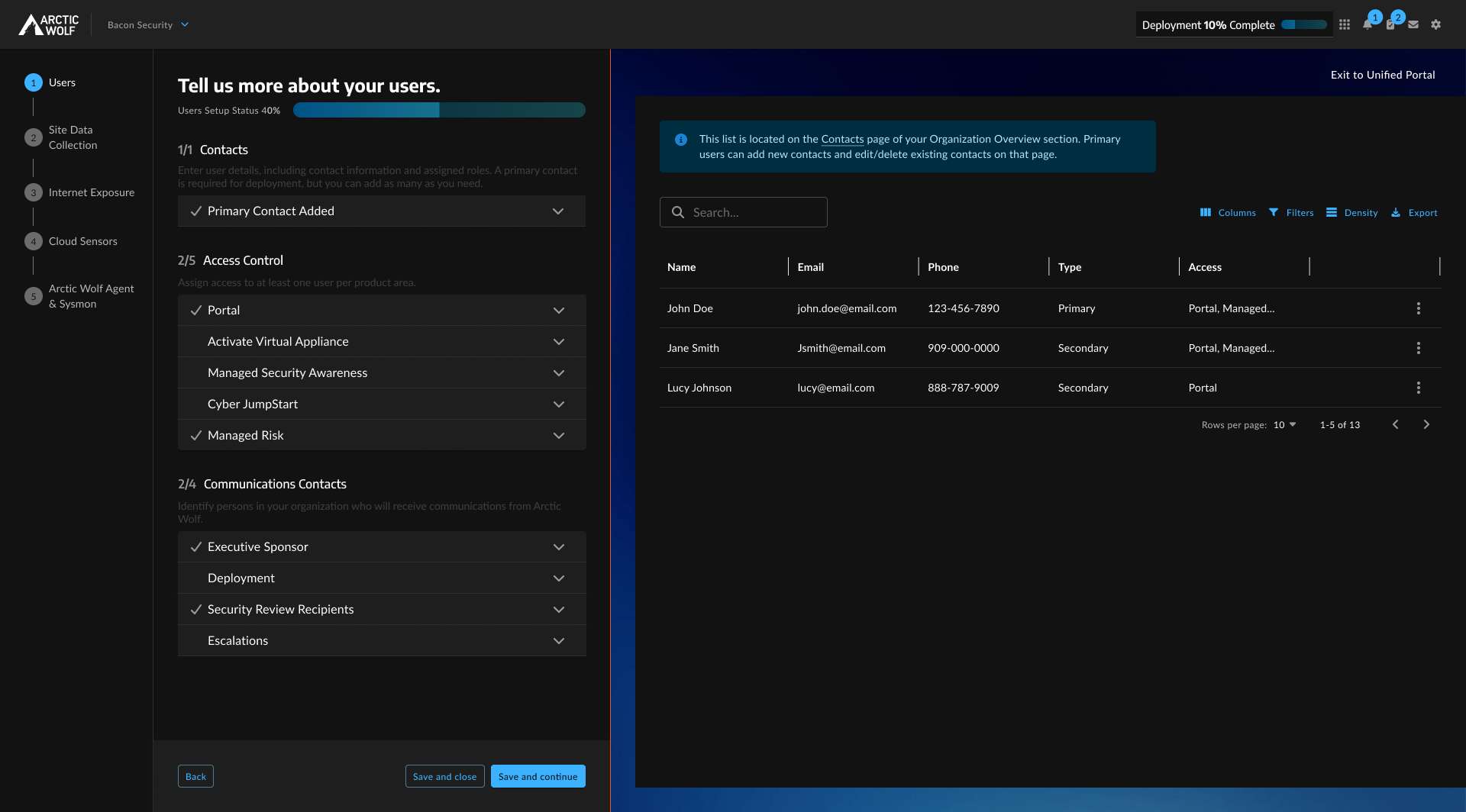The width and height of the screenshot is (1466, 812).
Task: Open row actions menu for Lucy Johnson
Action: [1419, 388]
